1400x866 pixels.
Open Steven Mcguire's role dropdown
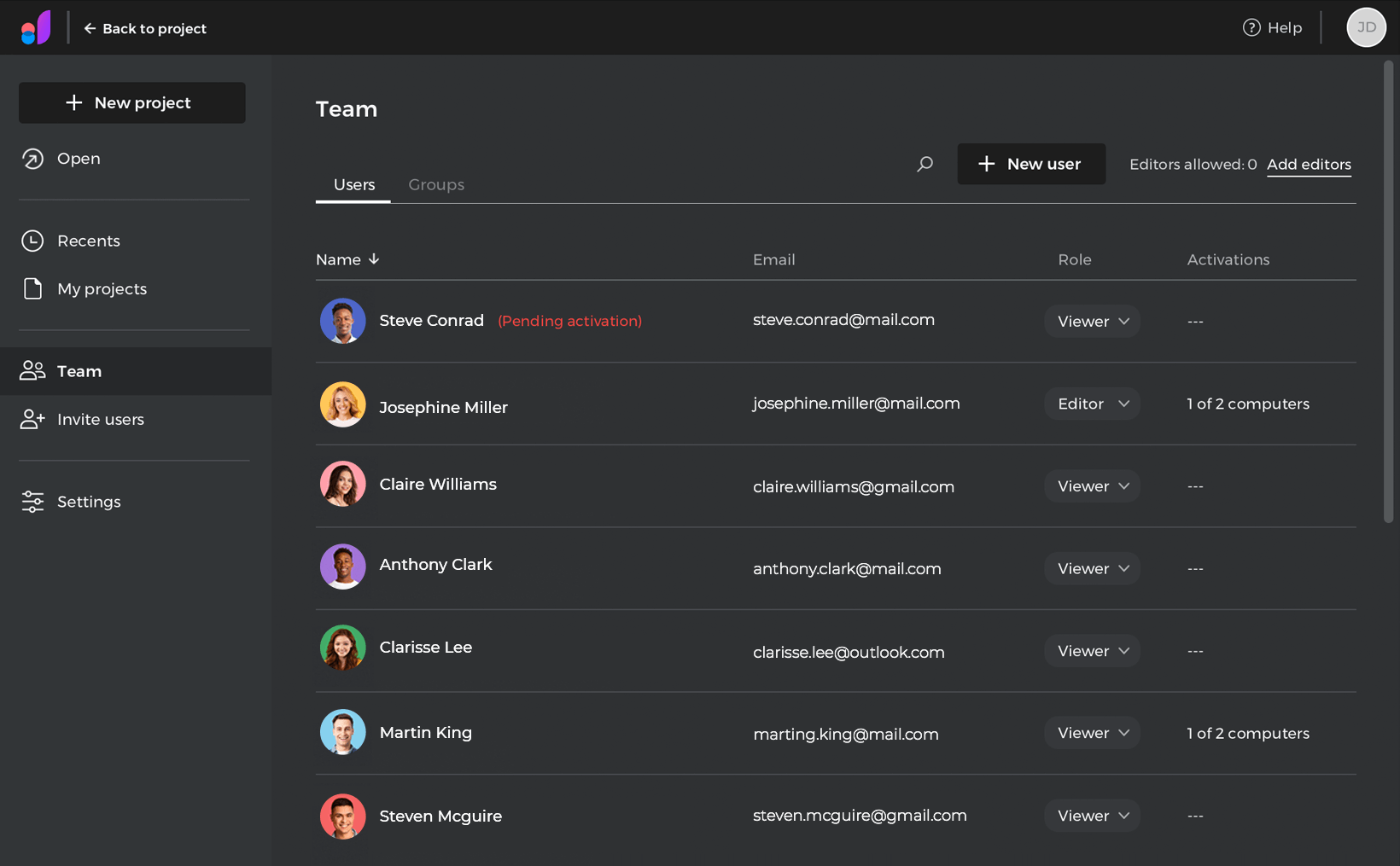(x=1092, y=816)
